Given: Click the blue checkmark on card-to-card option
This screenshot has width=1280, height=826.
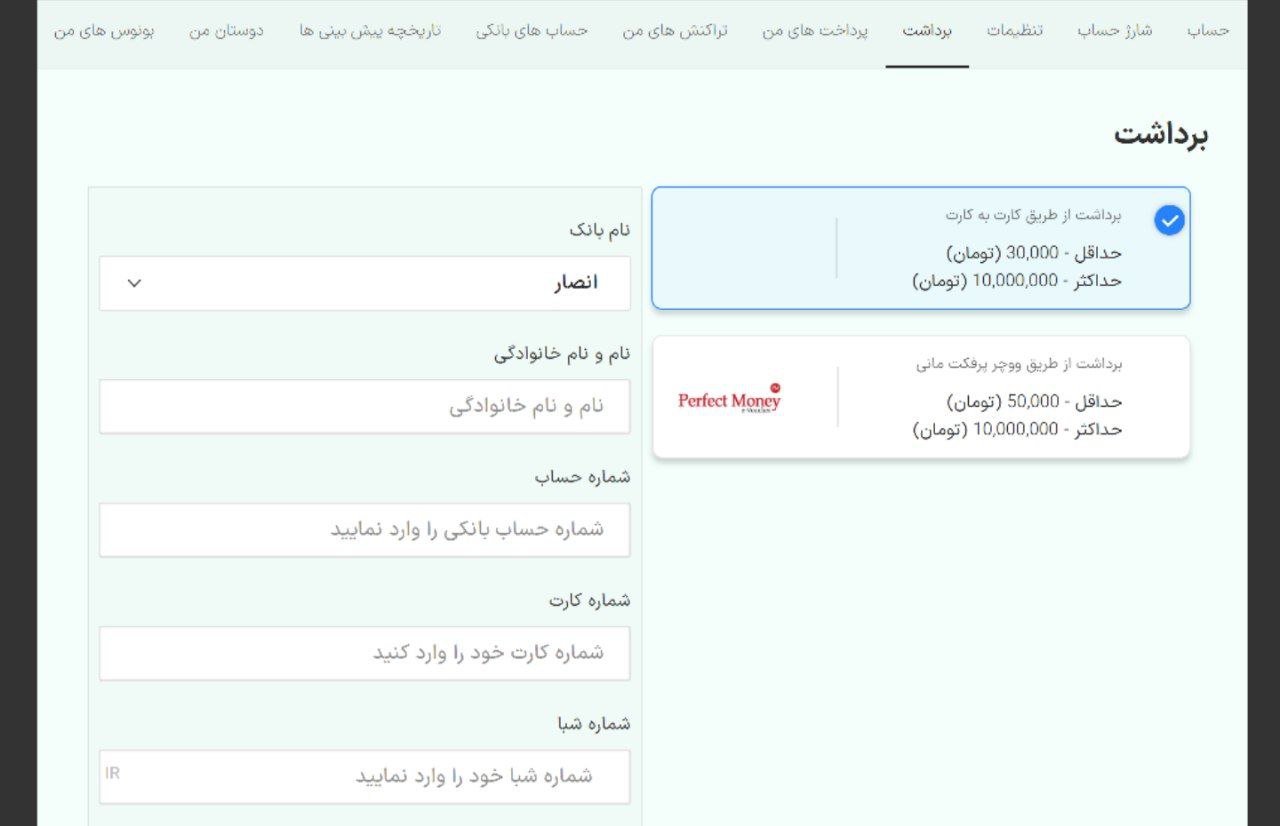Looking at the screenshot, I should click(1168, 219).
